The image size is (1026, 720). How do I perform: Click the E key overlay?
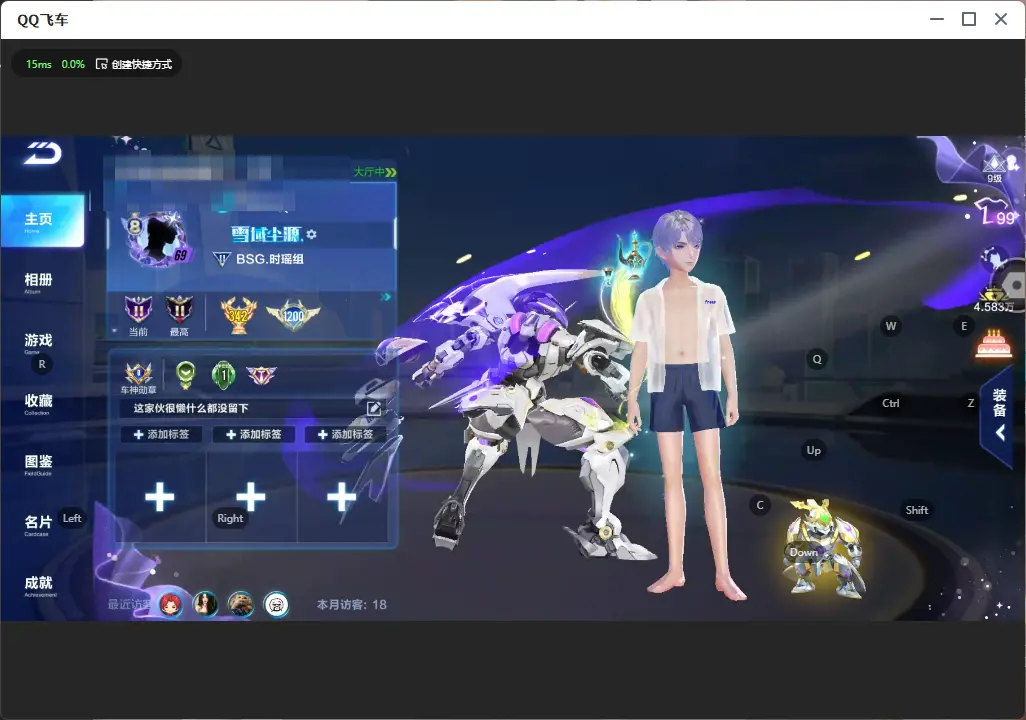[x=964, y=326]
